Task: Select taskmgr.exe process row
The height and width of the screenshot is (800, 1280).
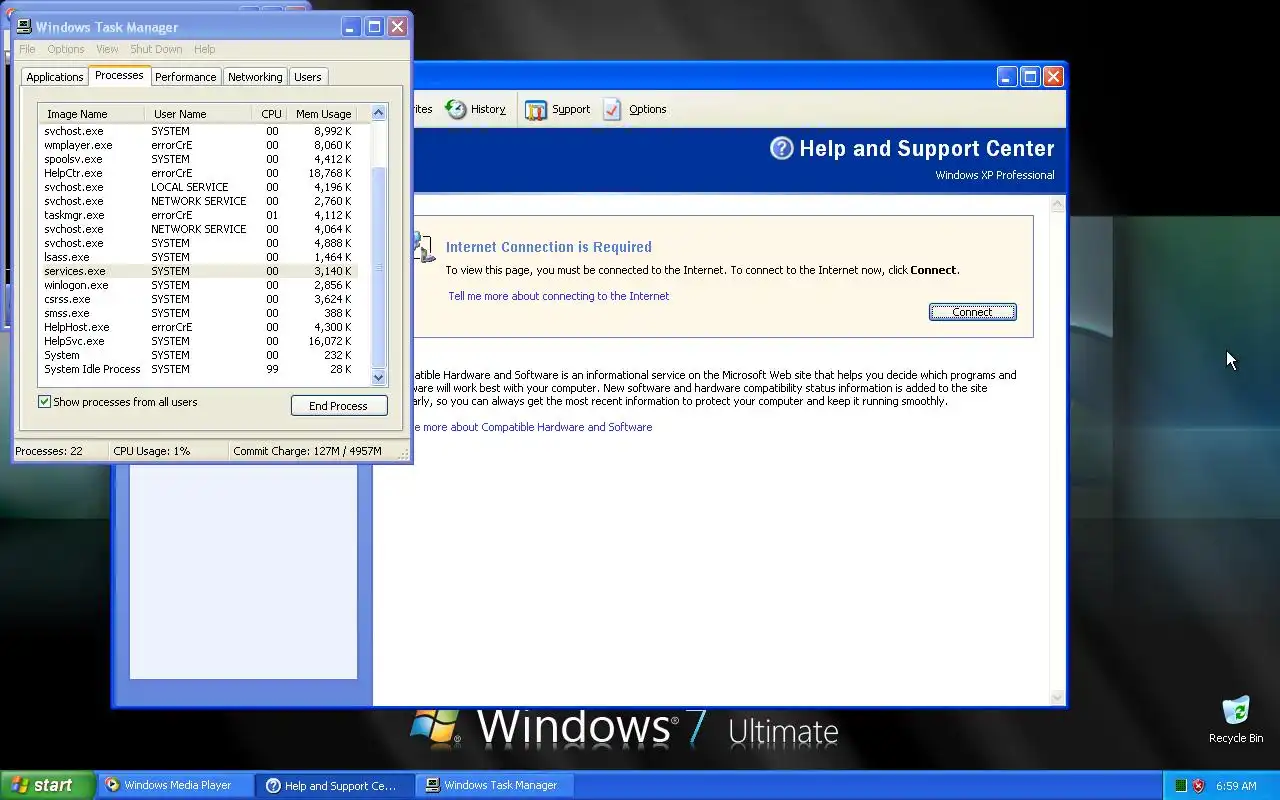Action: tap(198, 215)
